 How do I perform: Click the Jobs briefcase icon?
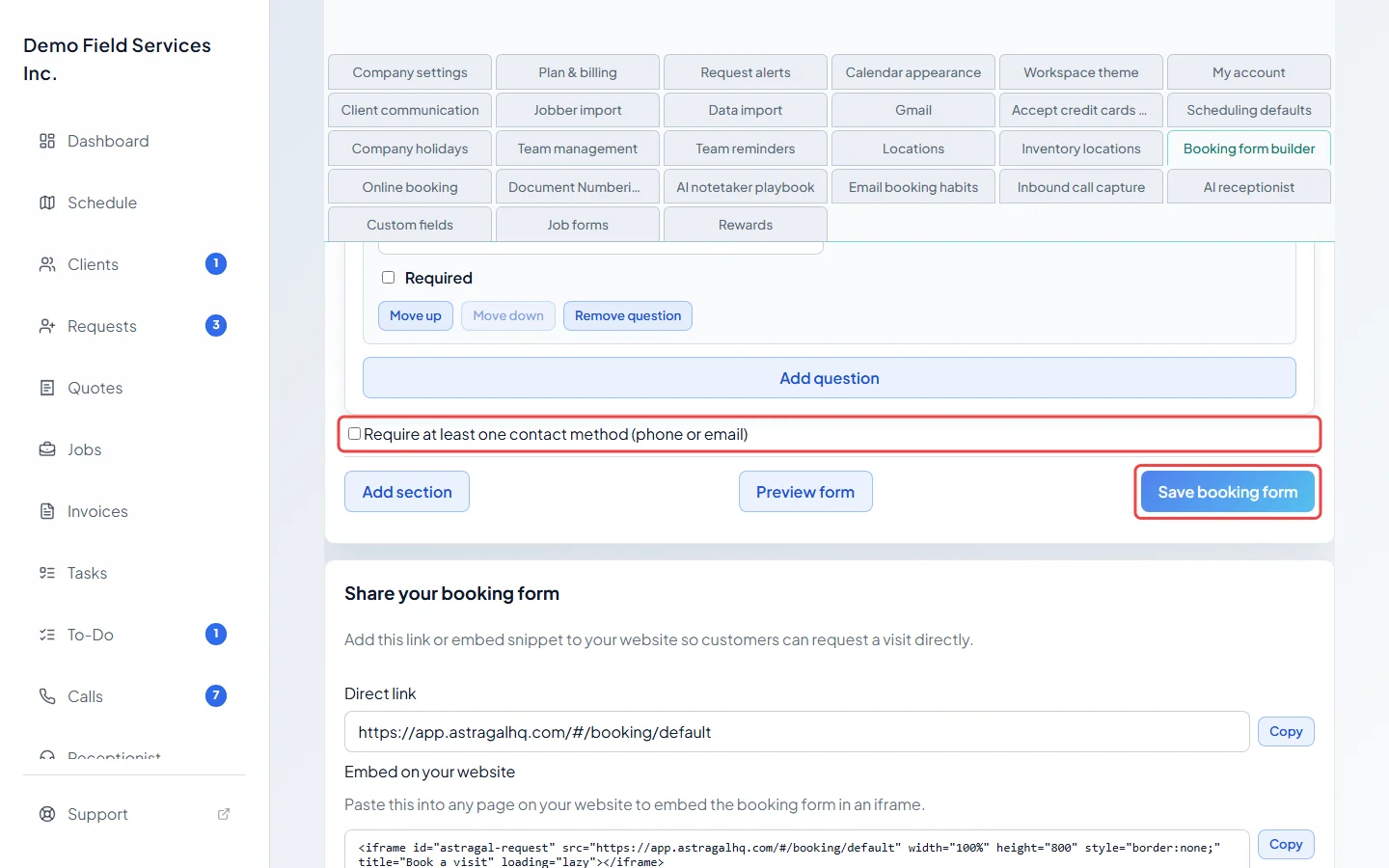pyautogui.click(x=47, y=449)
